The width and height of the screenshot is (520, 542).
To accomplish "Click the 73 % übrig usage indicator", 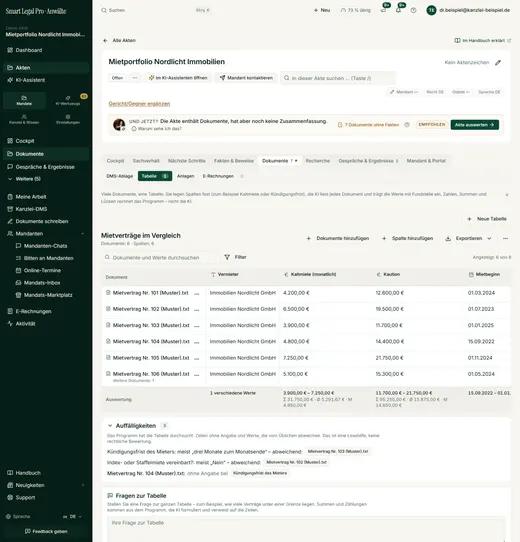I will [355, 10].
